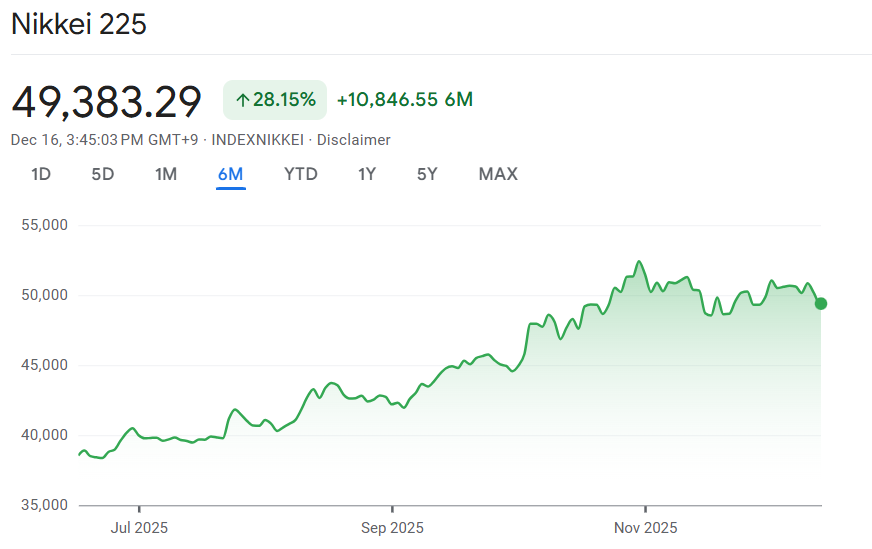The height and width of the screenshot is (549, 872).
Task: Click the chart's highest peak point
Action: 638,262
